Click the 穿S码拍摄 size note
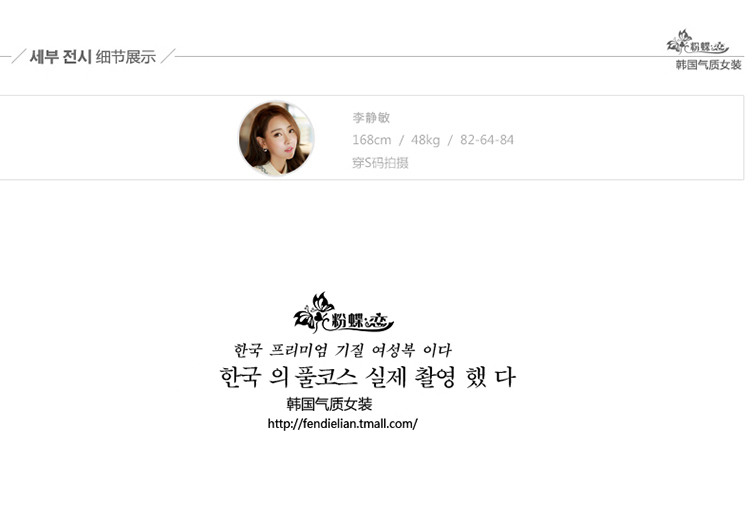The image size is (750, 520). tap(381, 163)
